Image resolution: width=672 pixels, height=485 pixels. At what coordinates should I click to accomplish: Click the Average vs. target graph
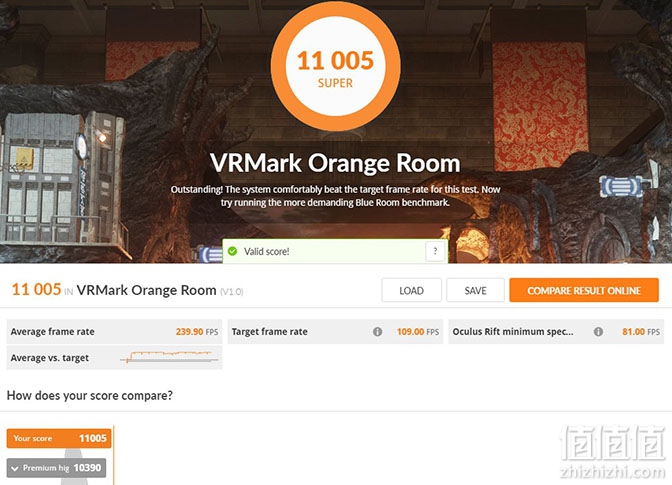coord(170,357)
